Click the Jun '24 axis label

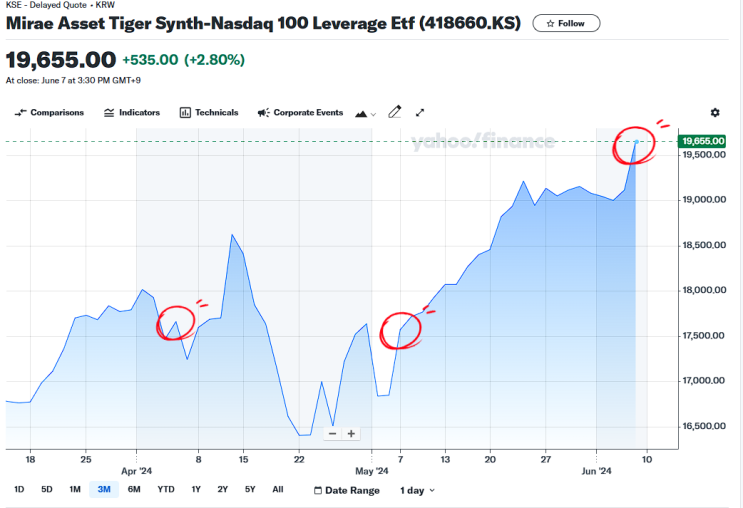597,471
